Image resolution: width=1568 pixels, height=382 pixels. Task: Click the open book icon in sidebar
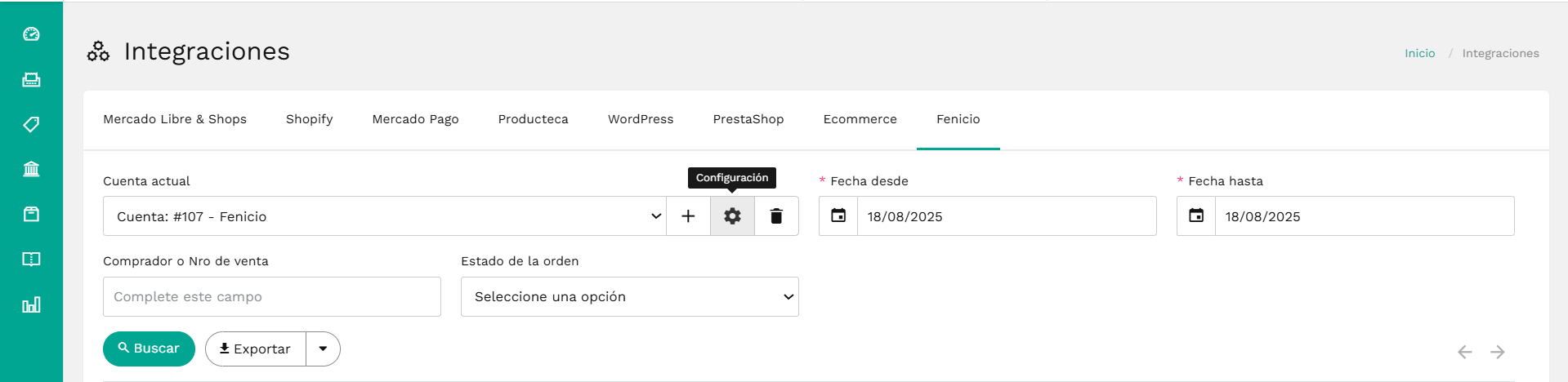[x=31, y=259]
